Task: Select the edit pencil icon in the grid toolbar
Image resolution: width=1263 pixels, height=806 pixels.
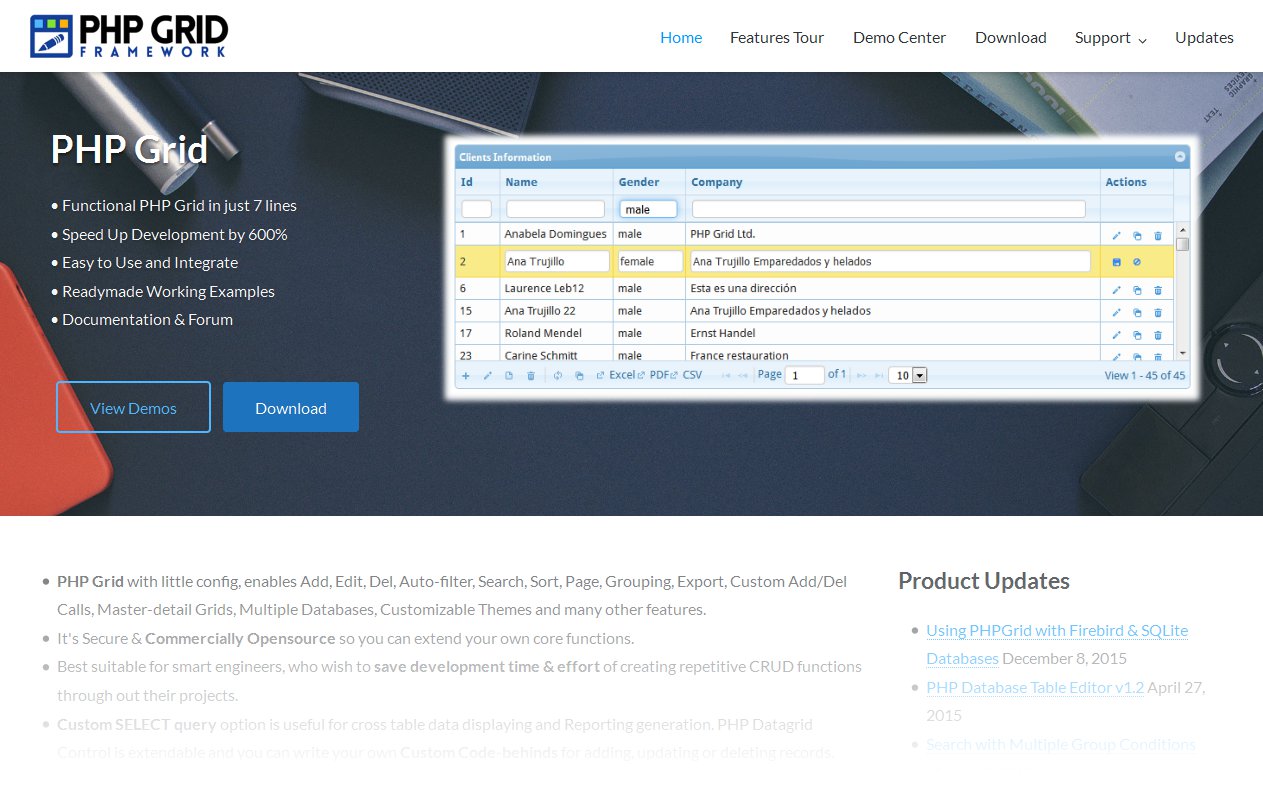Action: click(x=488, y=375)
